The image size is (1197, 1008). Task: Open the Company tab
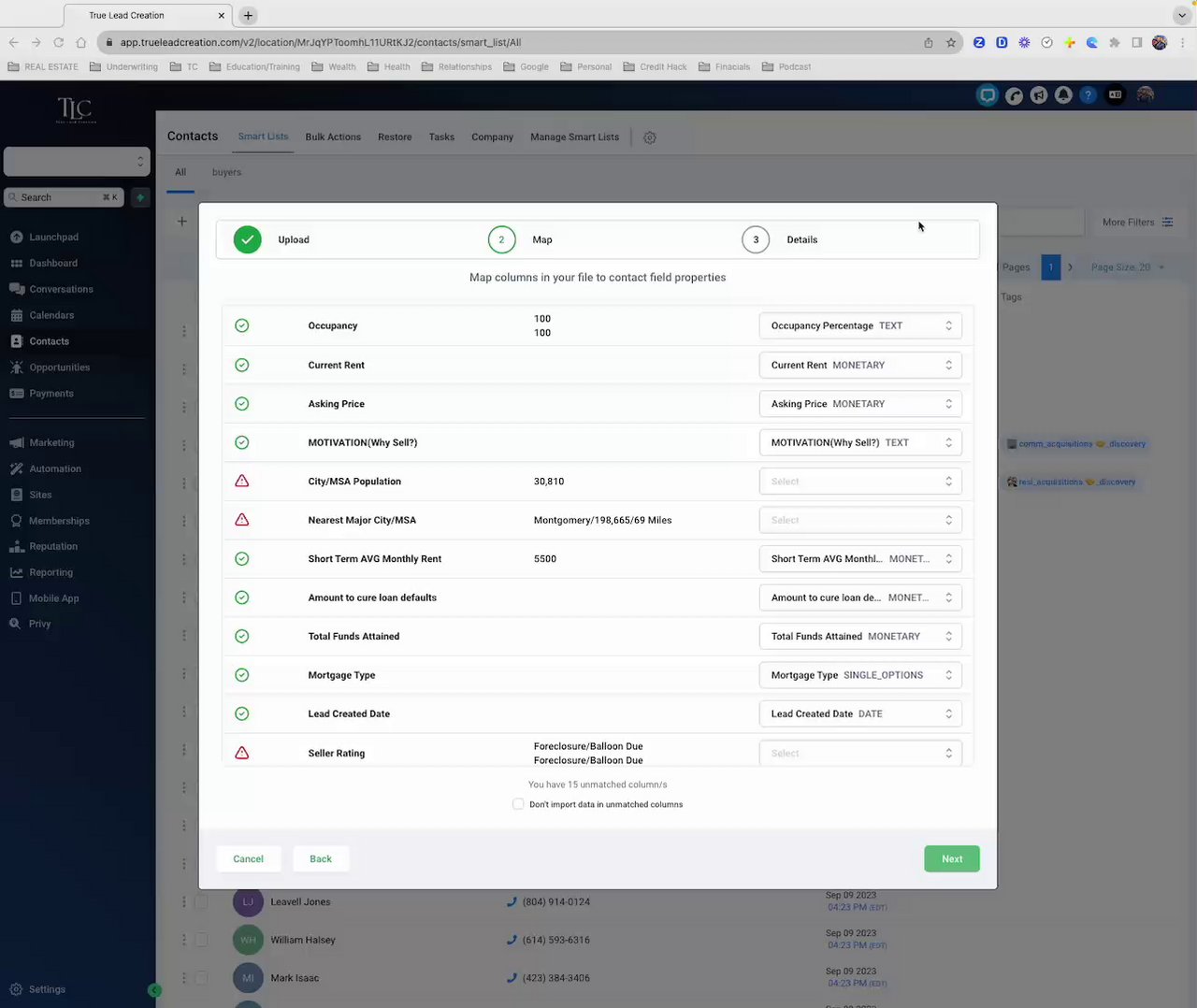(x=492, y=137)
